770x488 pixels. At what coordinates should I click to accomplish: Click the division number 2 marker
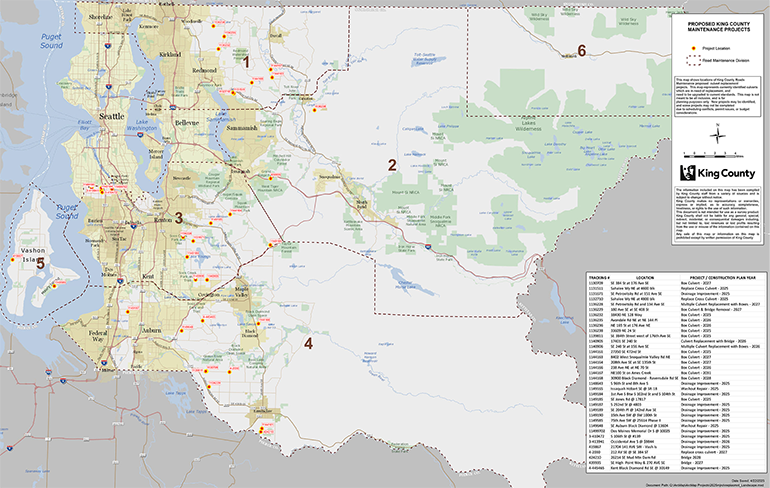(393, 165)
